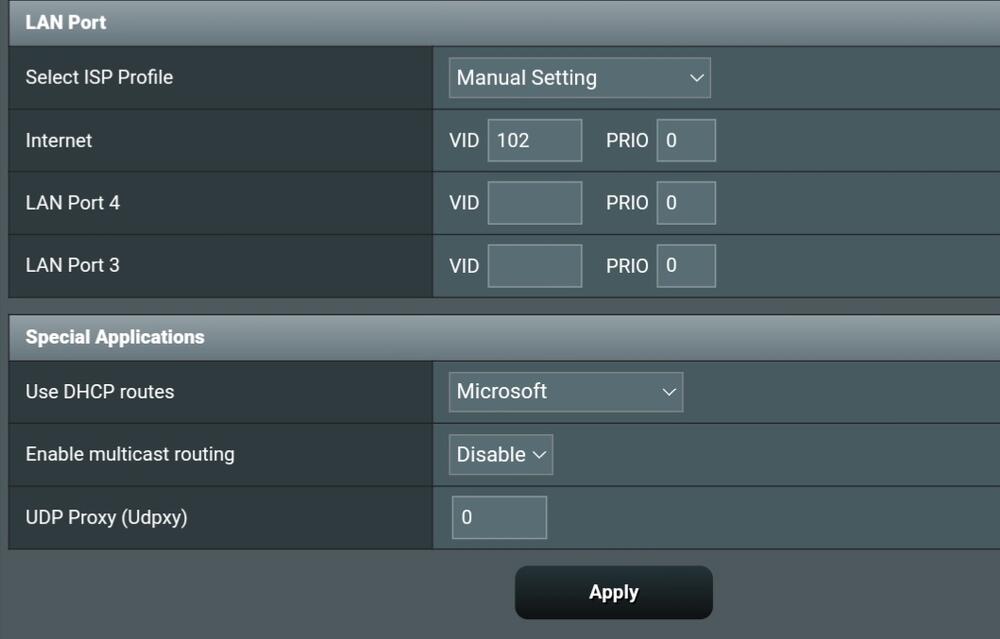Click the Internet row label
The width and height of the screenshot is (1000, 639).
click(59, 141)
